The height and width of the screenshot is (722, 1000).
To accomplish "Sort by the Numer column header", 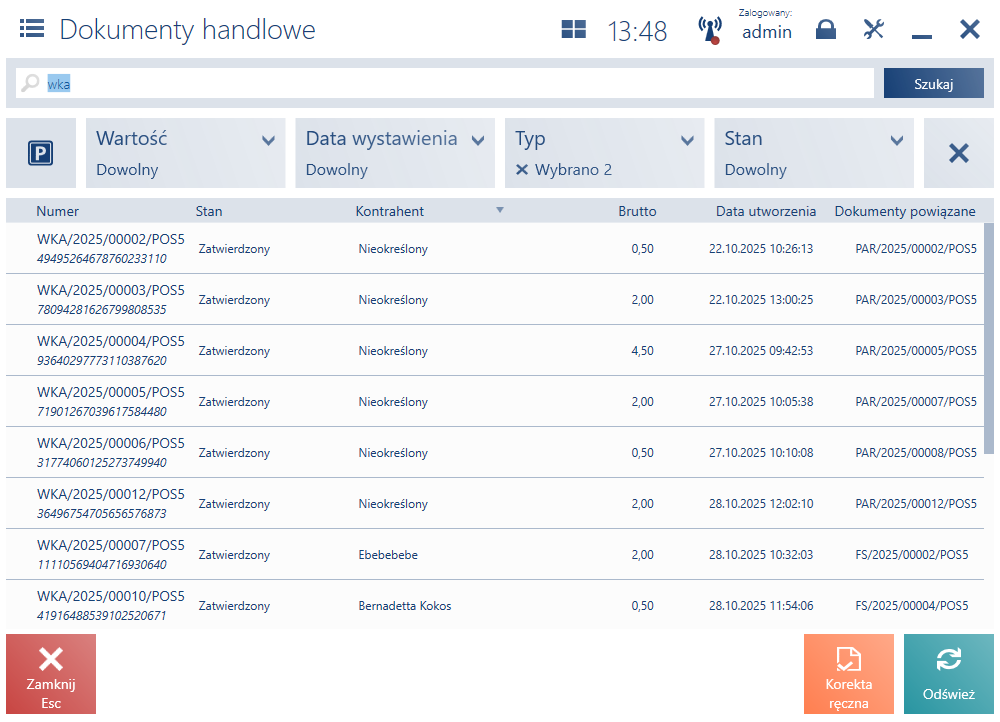I will (57, 211).
